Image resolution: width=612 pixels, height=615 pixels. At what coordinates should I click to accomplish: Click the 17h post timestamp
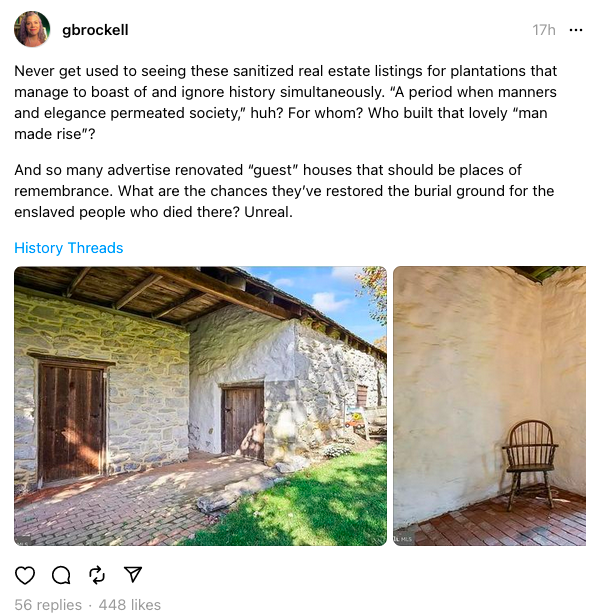tap(544, 30)
